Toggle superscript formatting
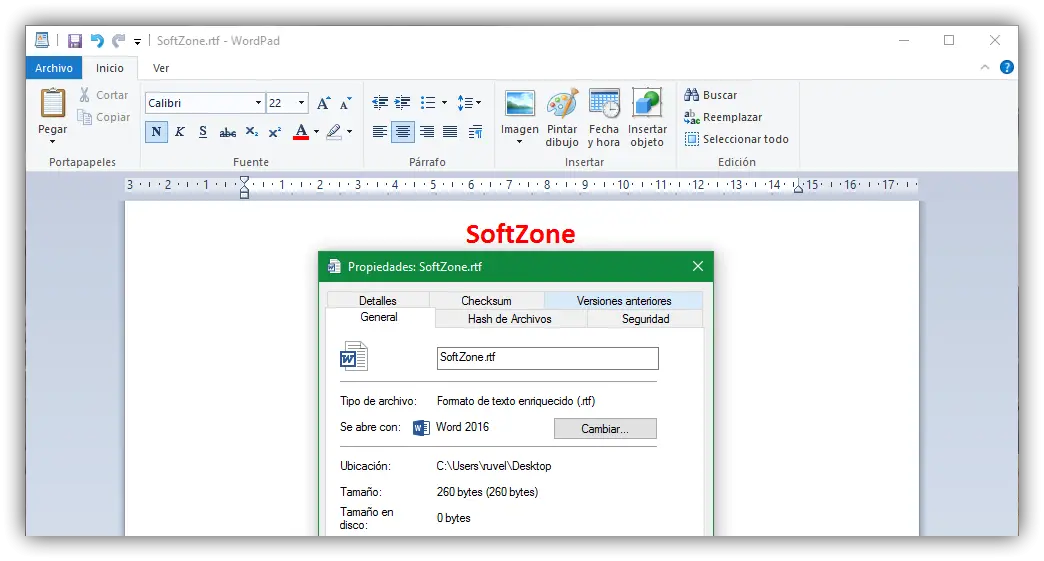This screenshot has width=1044, height=561. [x=274, y=132]
